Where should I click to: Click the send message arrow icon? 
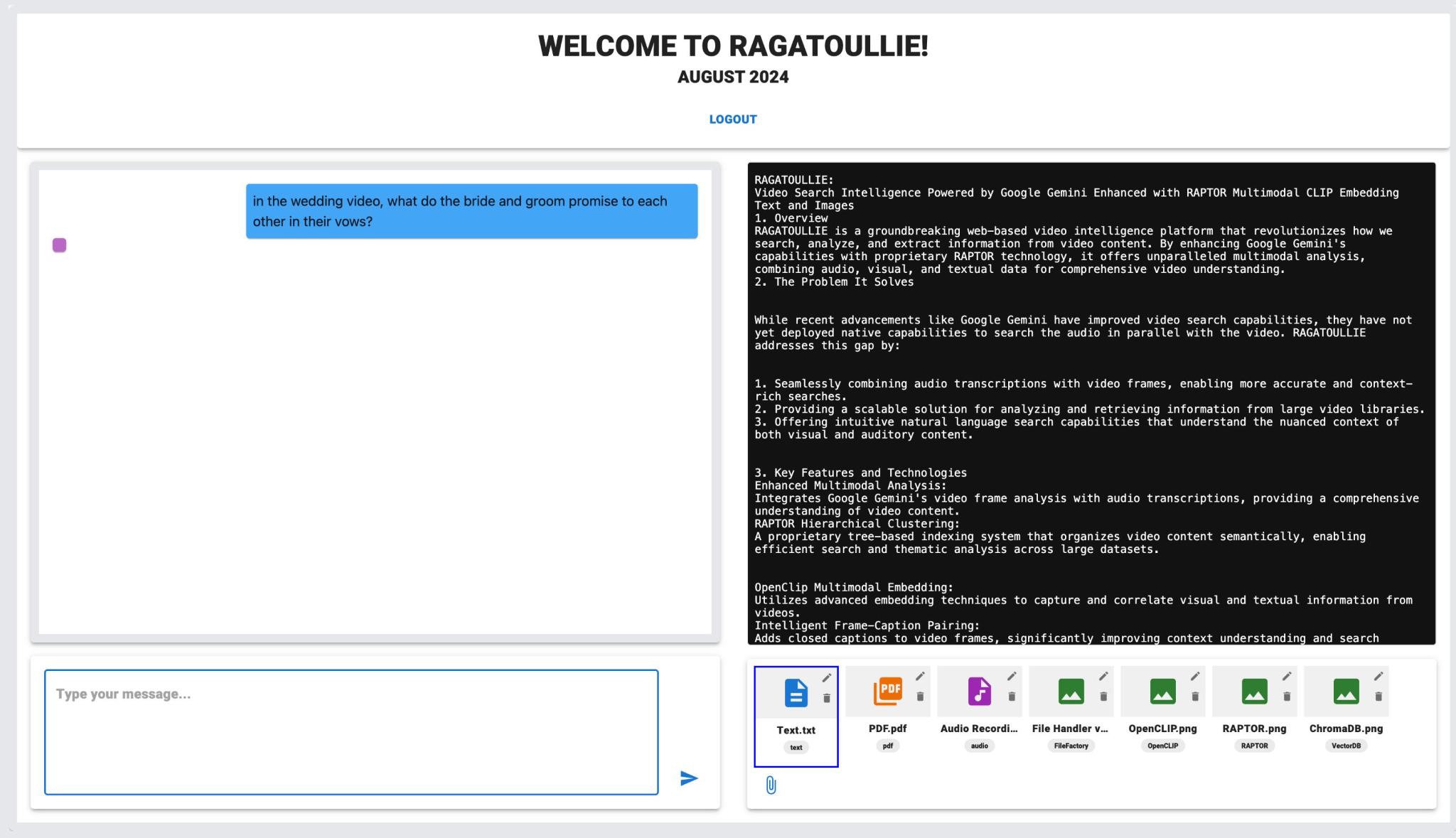pyautogui.click(x=688, y=778)
